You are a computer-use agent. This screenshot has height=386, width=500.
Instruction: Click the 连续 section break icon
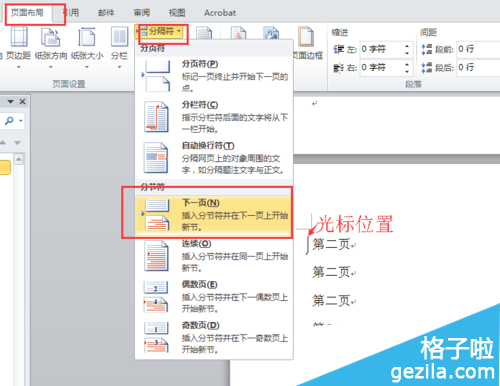pos(157,256)
